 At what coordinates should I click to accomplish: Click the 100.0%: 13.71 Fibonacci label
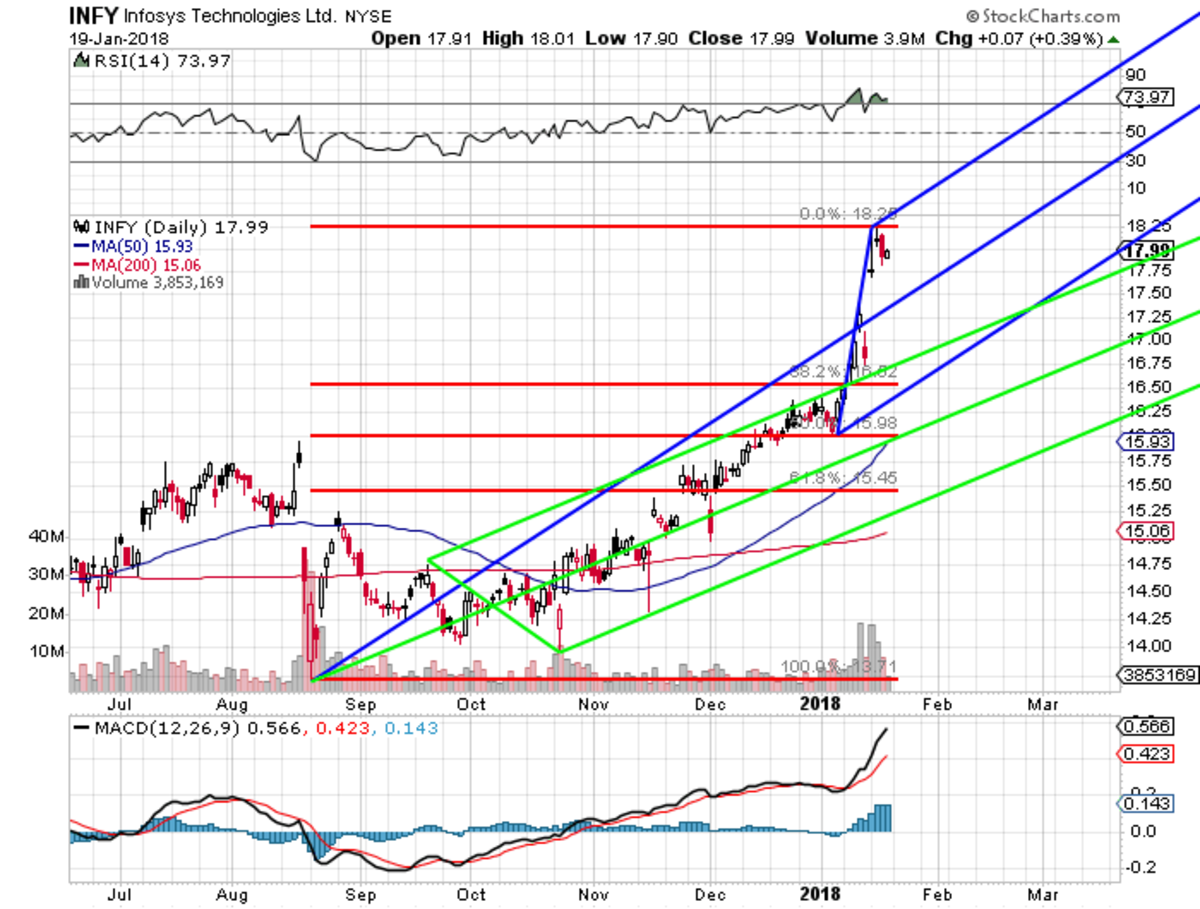(x=840, y=666)
